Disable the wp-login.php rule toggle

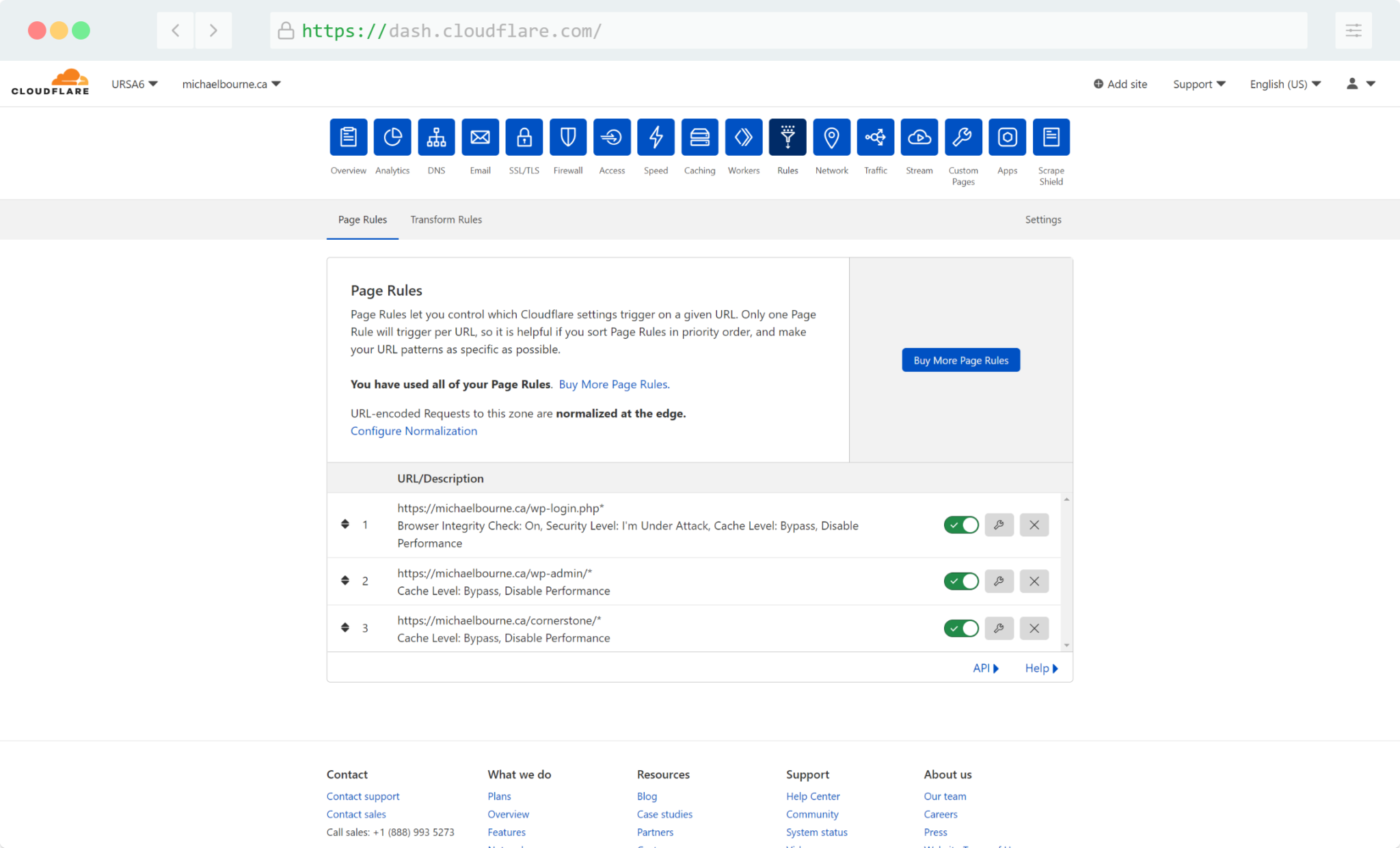pyautogui.click(x=961, y=525)
